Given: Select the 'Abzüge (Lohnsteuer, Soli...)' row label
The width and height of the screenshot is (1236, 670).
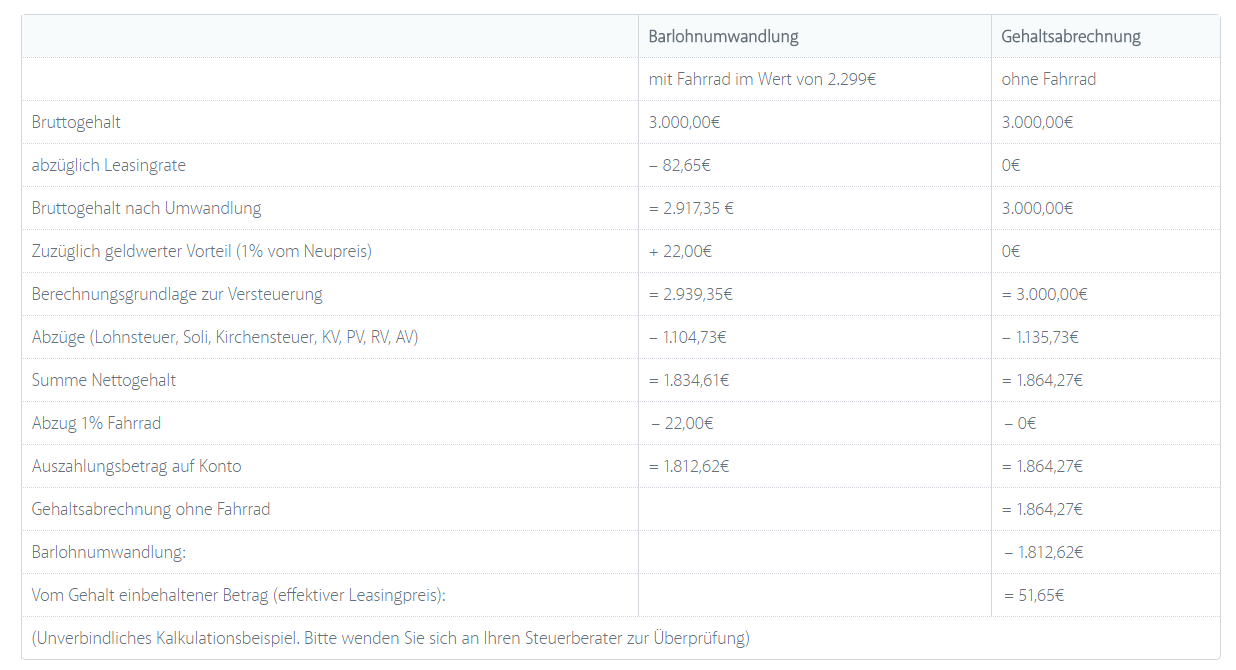Looking at the screenshot, I should click(x=225, y=337).
